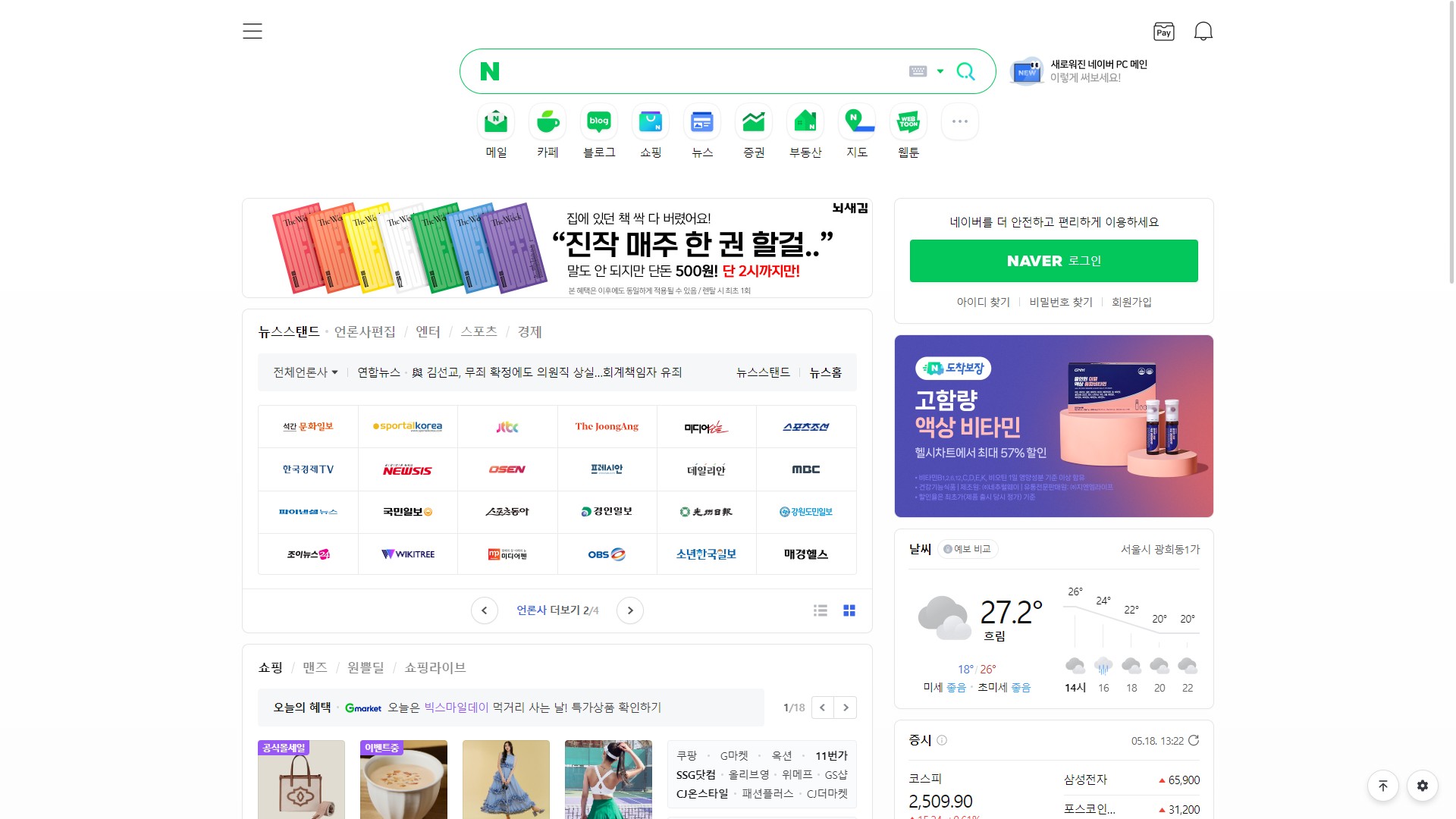Click the page vertical scrollbar
The width and height of the screenshot is (1456, 819).
pos(1451,144)
